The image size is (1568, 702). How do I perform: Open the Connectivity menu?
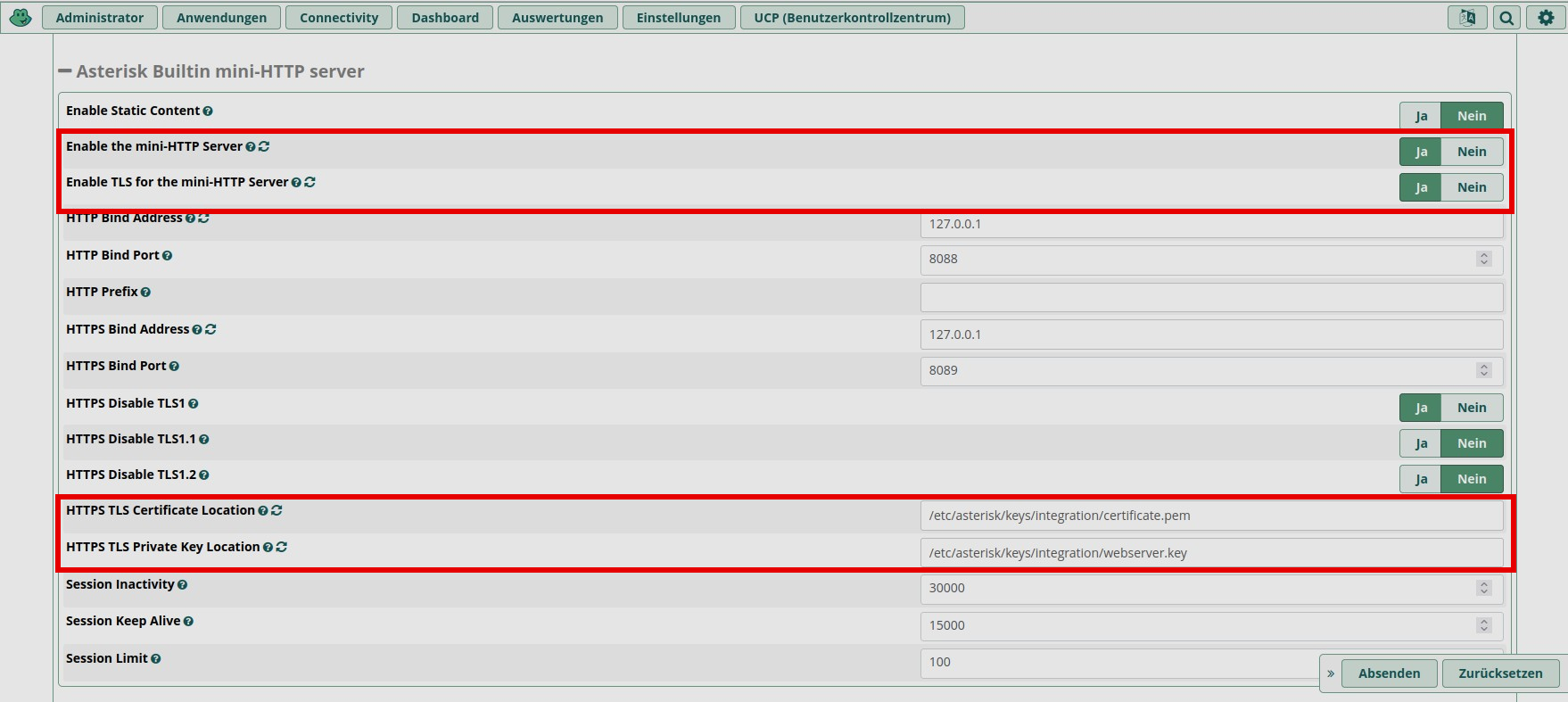tap(339, 18)
